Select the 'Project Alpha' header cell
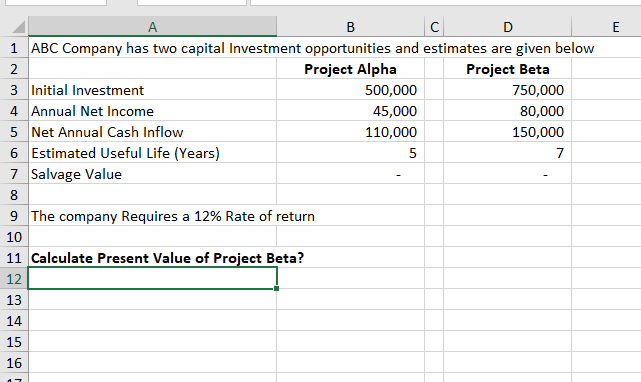641x382 pixels. pyautogui.click(x=350, y=69)
